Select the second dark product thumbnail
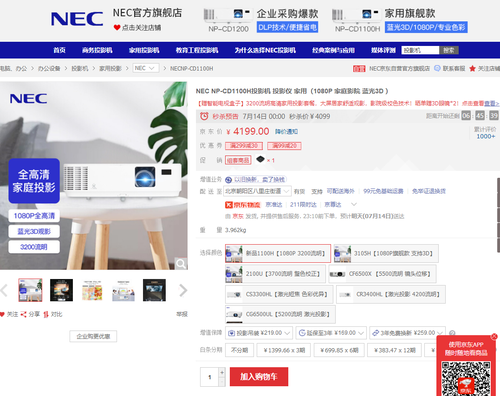Screen dimensions: 500x396 point(61,290)
